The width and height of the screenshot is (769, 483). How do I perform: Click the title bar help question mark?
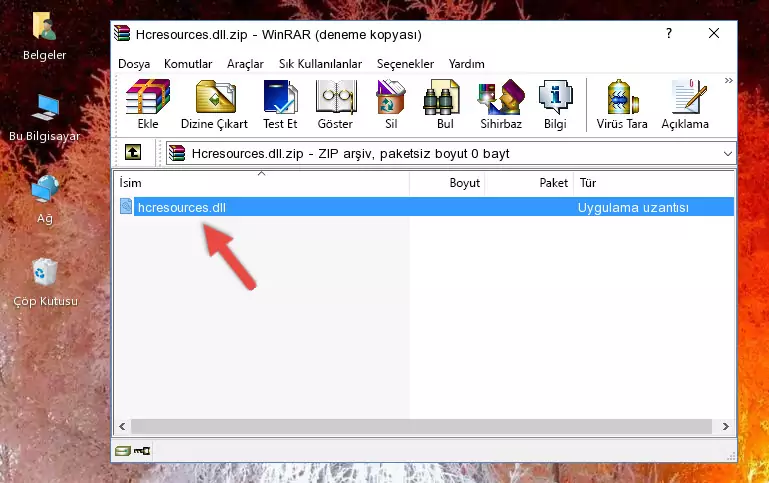(x=669, y=33)
